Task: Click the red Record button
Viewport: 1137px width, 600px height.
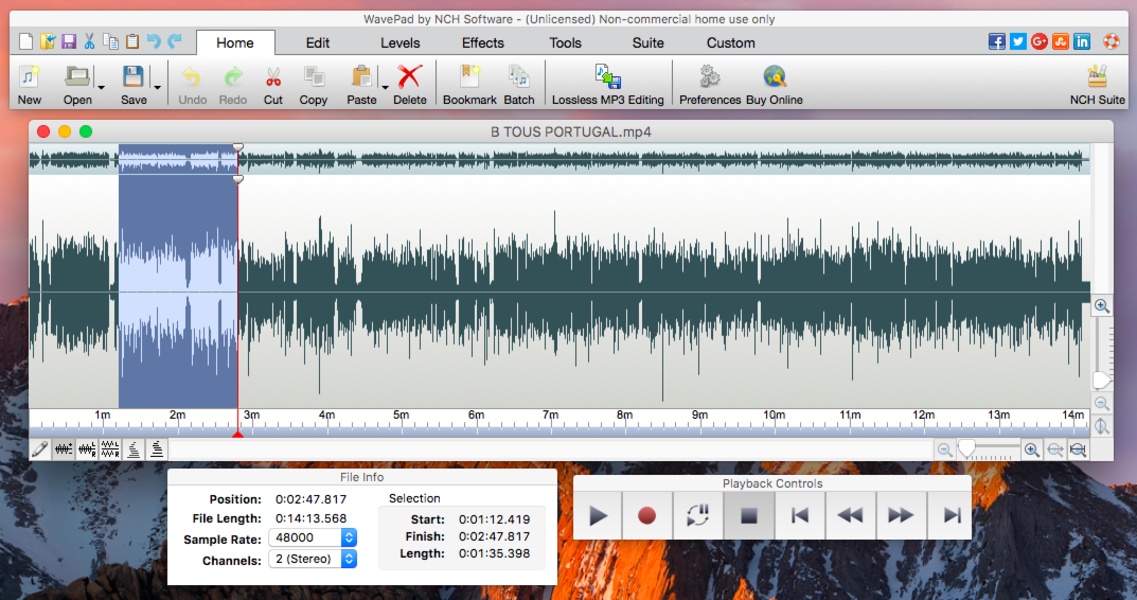Action: (647, 516)
